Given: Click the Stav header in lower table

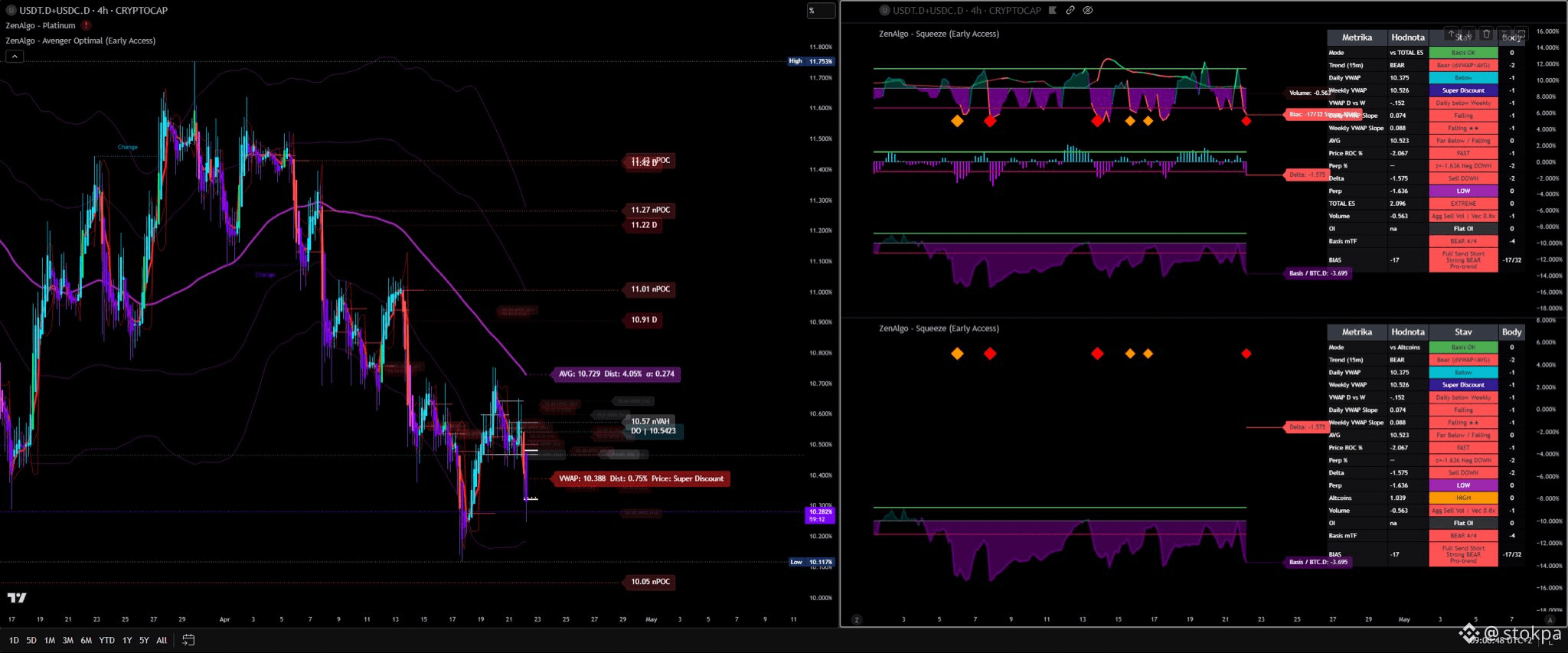Looking at the screenshot, I should pos(1463,332).
